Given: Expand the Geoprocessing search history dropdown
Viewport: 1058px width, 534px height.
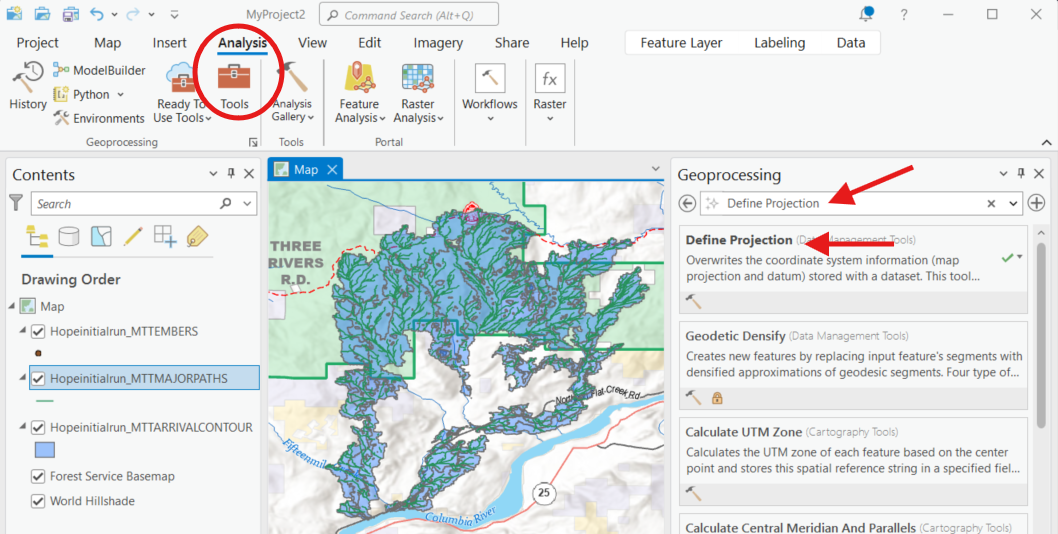Looking at the screenshot, I should pyautogui.click(x=1013, y=203).
